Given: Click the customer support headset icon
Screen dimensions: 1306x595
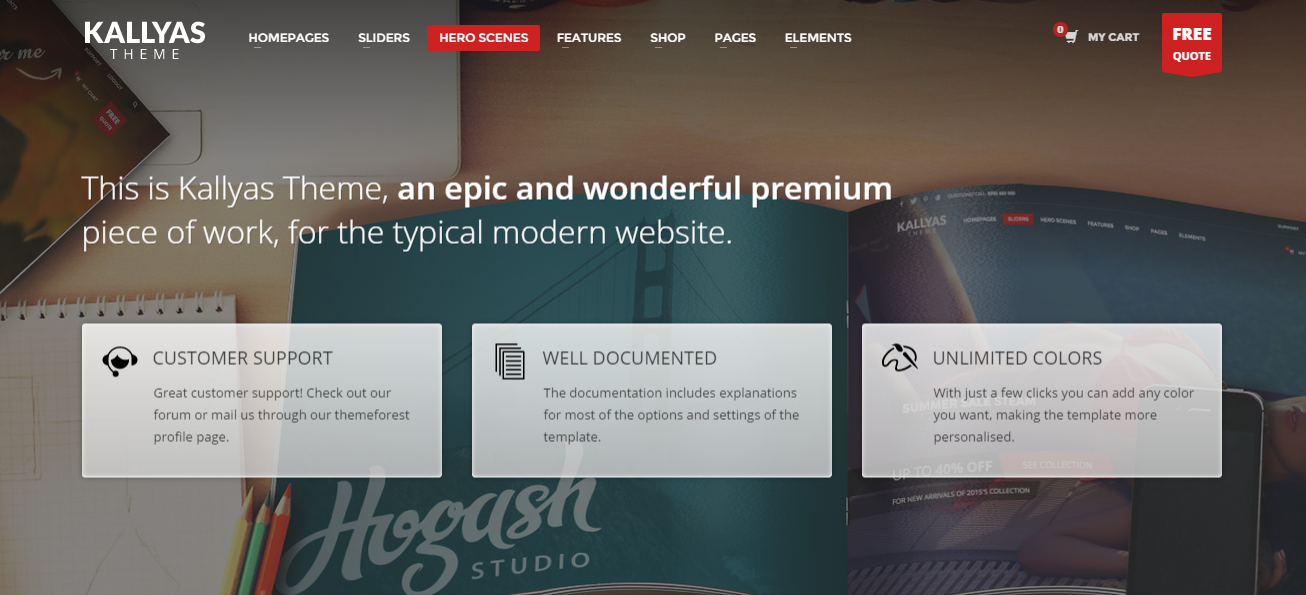Looking at the screenshot, I should coord(120,361).
